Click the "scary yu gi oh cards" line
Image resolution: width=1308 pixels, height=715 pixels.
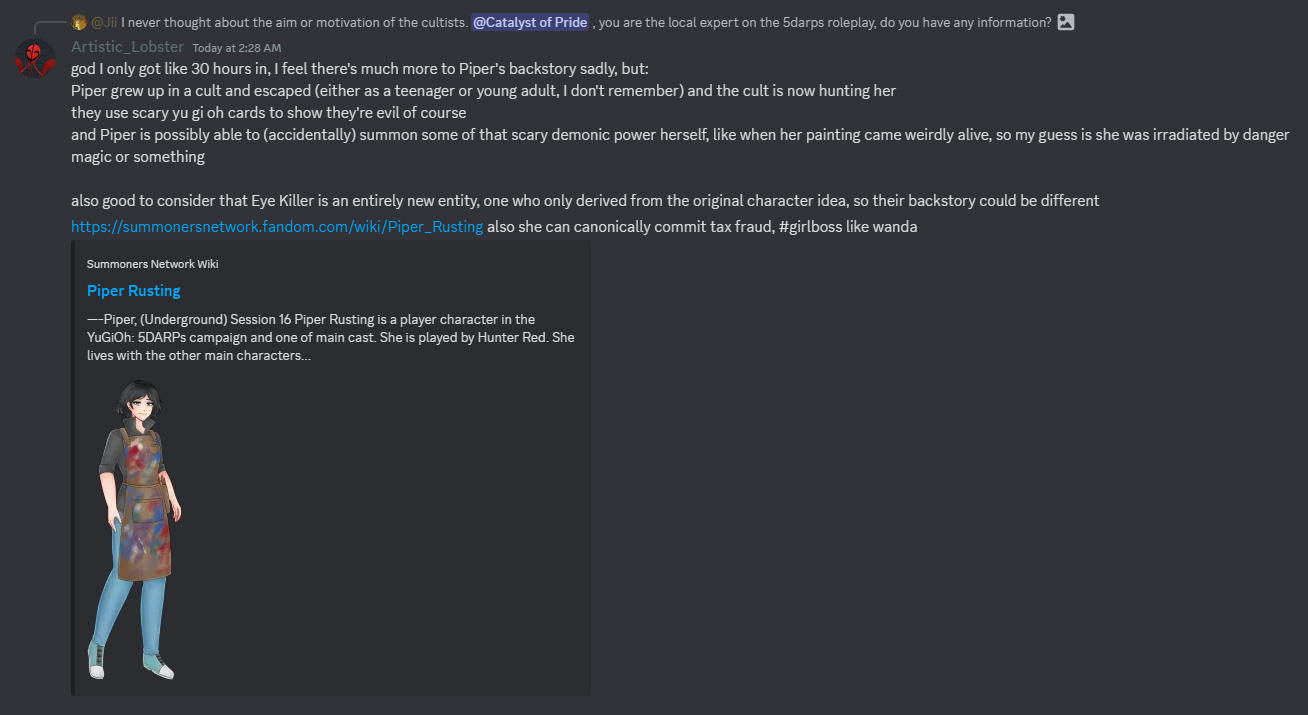[x=268, y=113]
